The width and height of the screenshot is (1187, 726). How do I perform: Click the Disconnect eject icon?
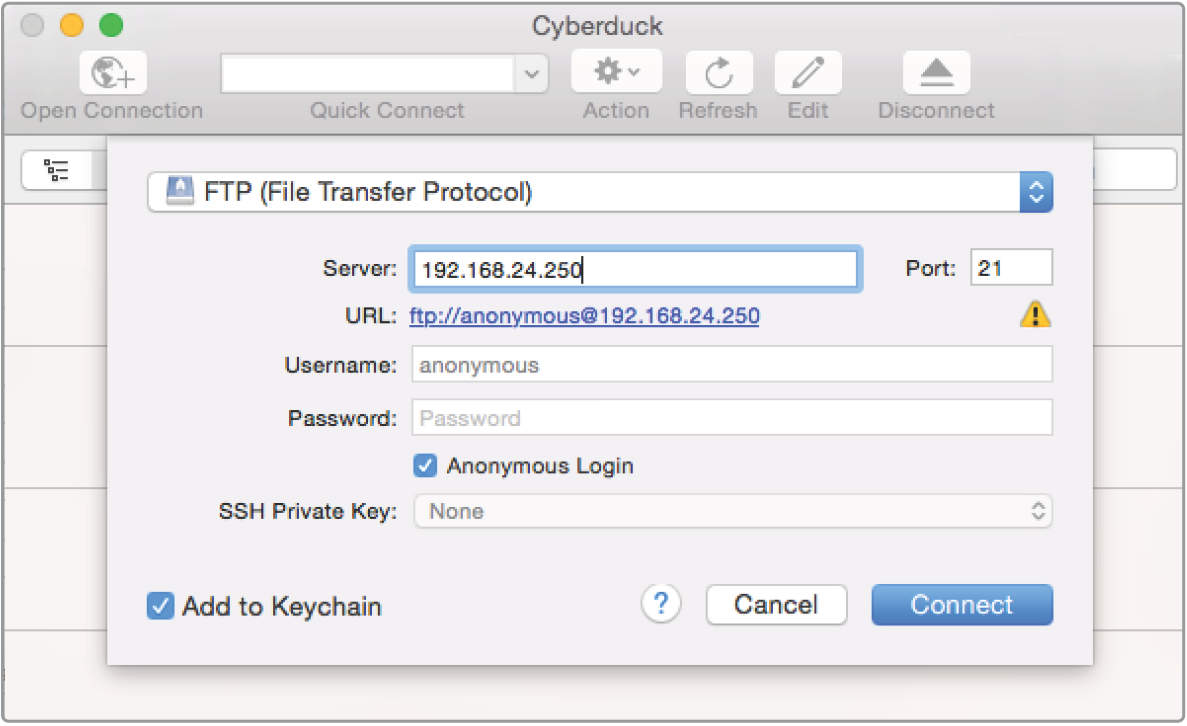coord(936,72)
